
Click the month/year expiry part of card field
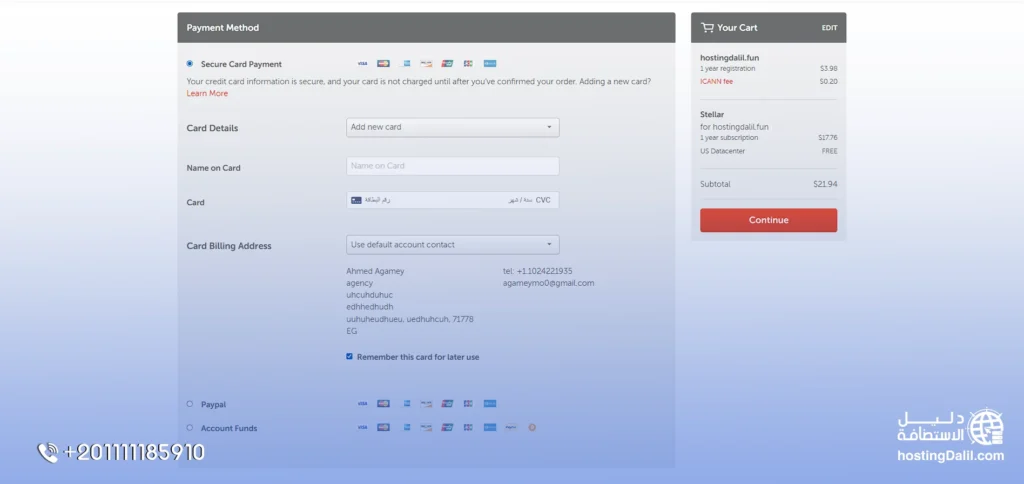click(x=520, y=200)
